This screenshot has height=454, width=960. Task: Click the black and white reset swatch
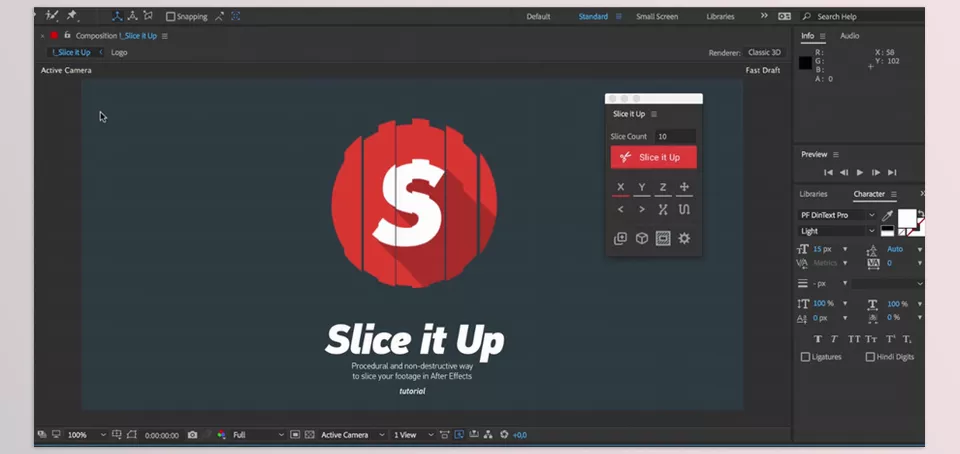[887, 231]
